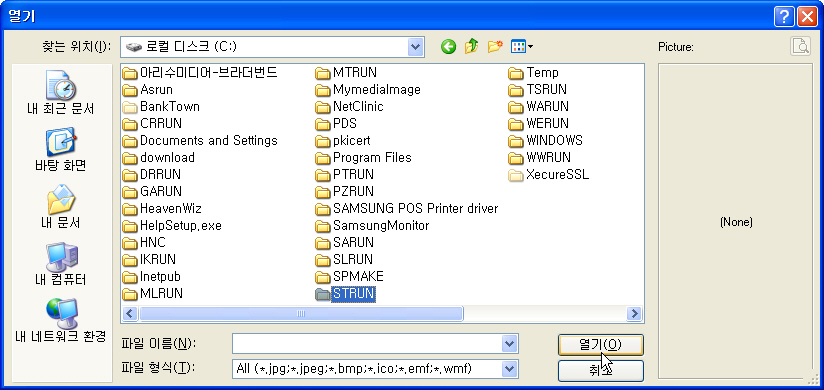This screenshot has height=390, width=824.
Task: Select the MTRUN folder name
Action: click(x=355, y=73)
